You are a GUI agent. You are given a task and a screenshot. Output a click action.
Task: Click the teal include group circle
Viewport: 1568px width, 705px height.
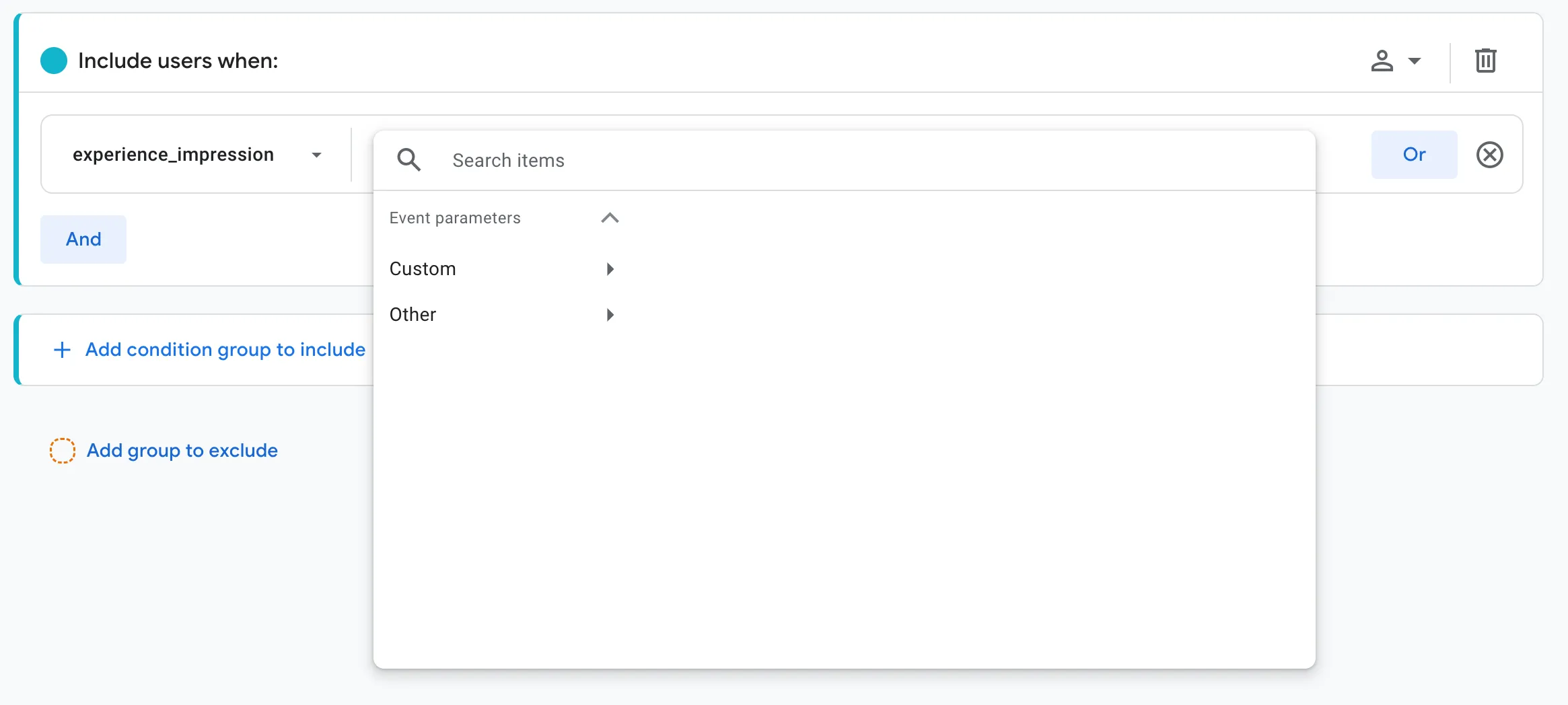54,61
